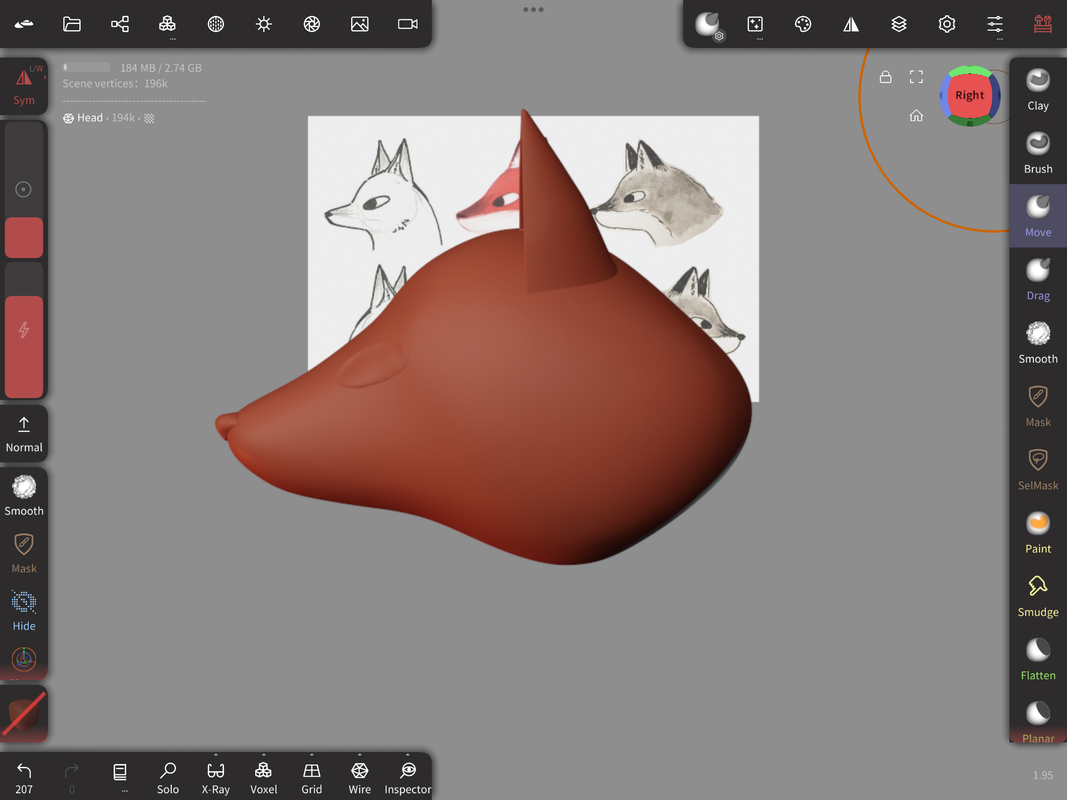Screen dimensions: 1067x800
Task: Open the Files folder menu
Action: tap(72, 24)
